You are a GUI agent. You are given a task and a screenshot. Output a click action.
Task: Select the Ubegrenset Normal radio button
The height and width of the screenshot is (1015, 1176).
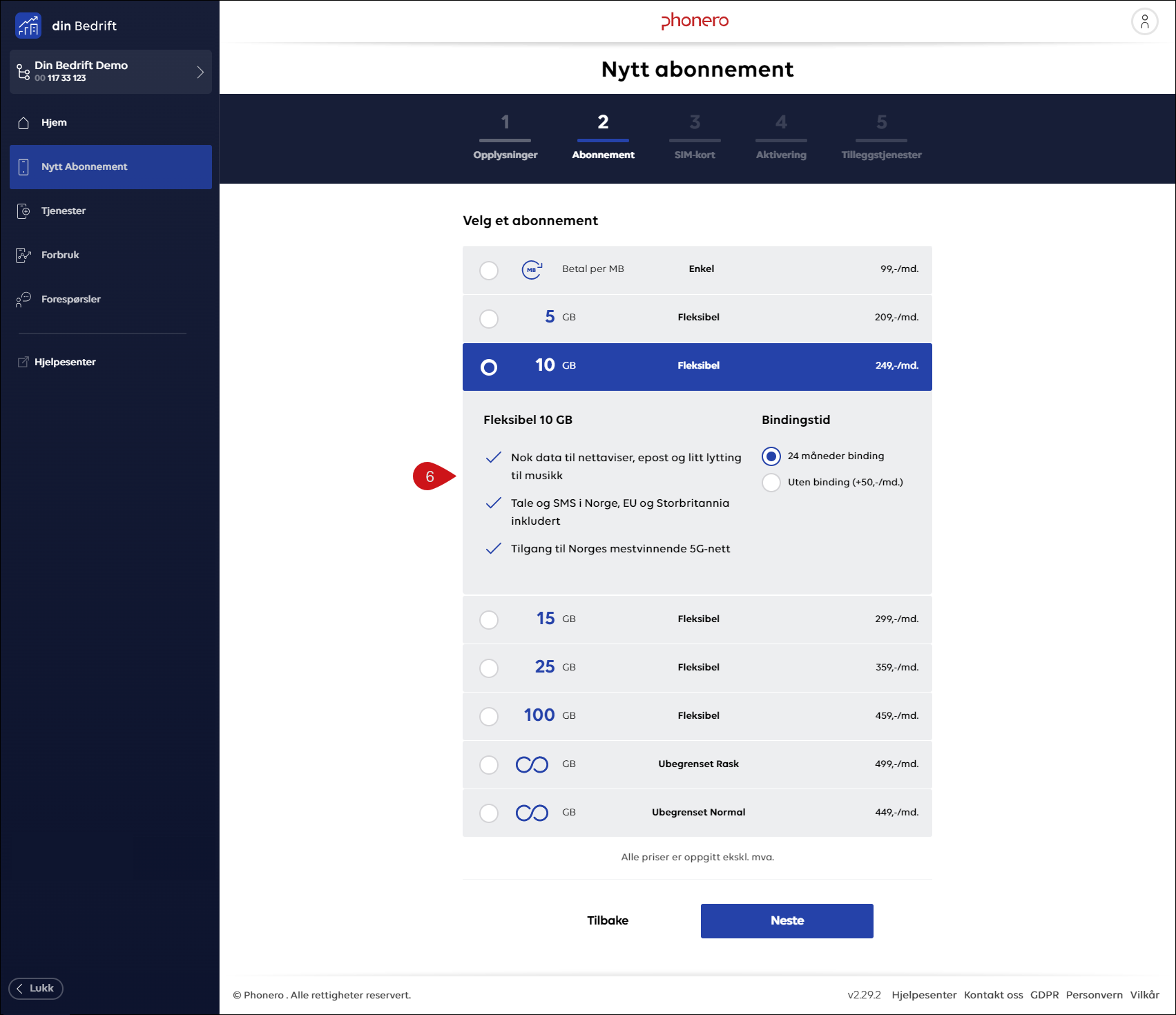tap(489, 813)
